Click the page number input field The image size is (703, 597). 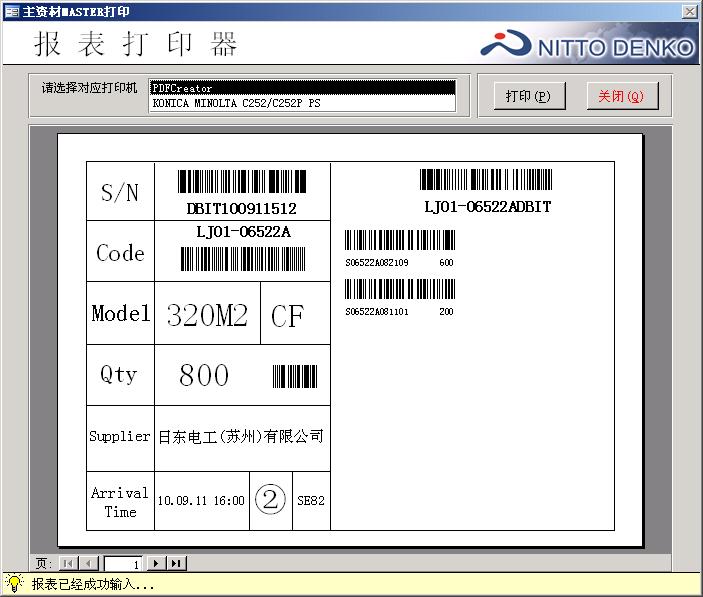(123, 564)
